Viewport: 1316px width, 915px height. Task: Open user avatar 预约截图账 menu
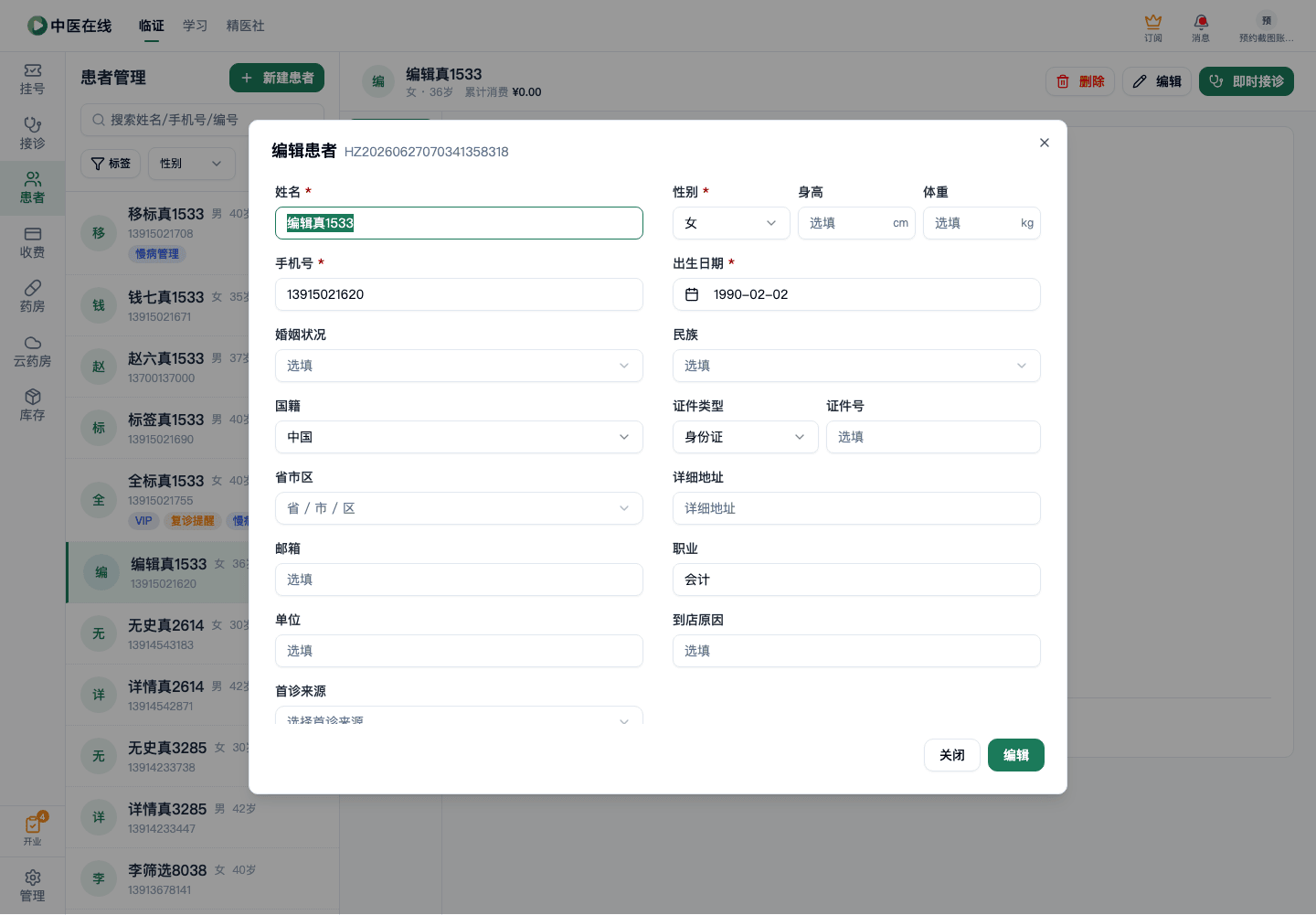1267,27
